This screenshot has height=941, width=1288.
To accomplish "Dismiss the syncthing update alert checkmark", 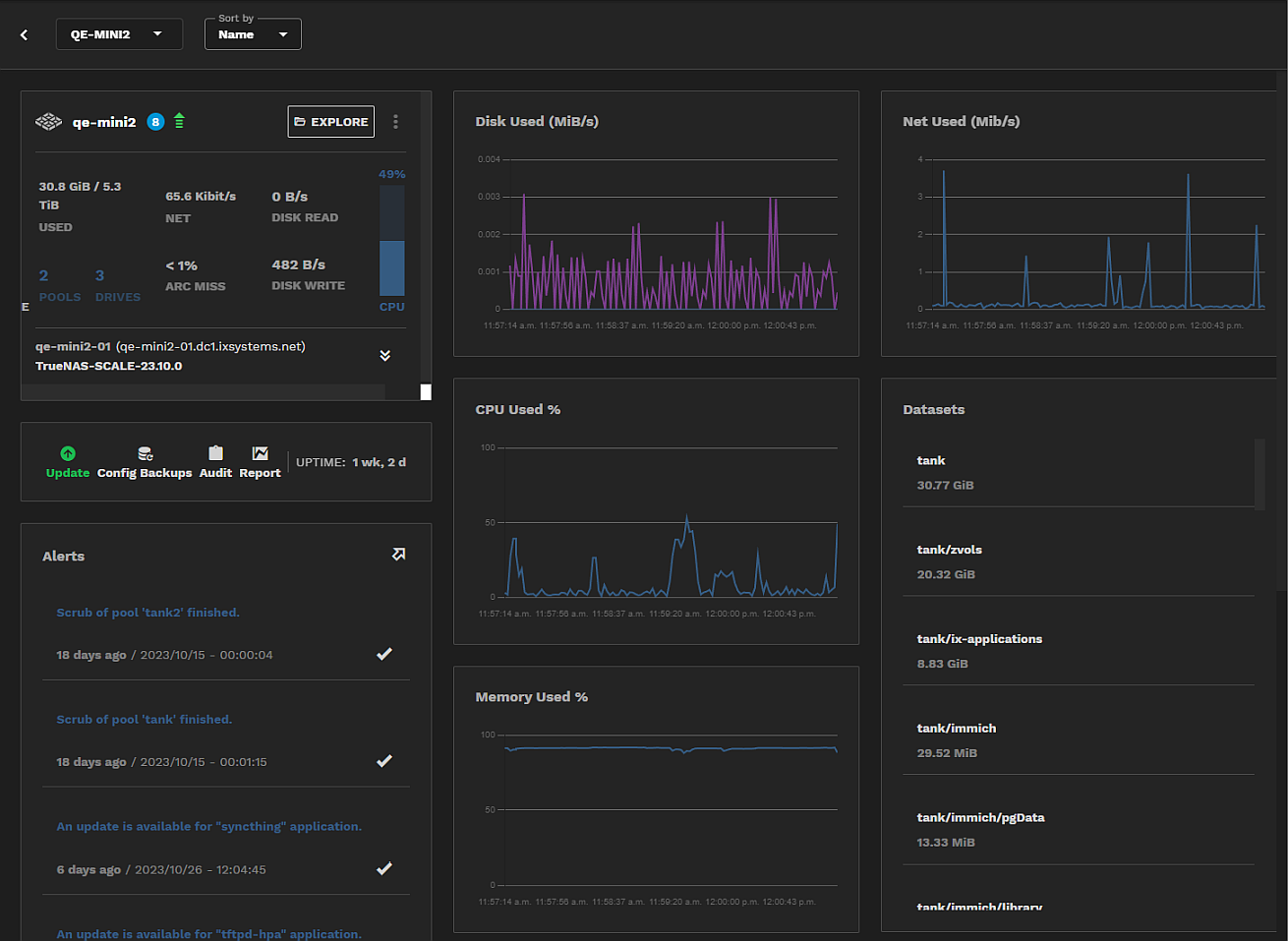I will [x=384, y=868].
